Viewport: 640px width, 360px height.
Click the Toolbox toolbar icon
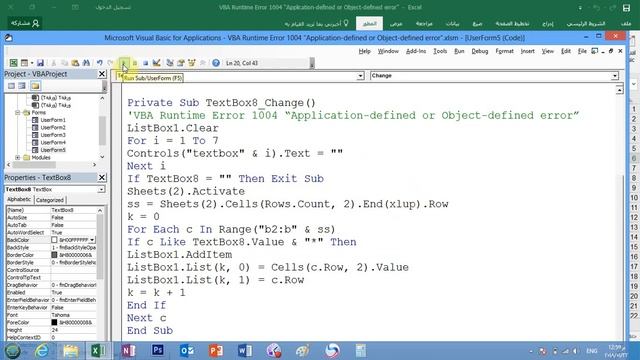point(202,63)
